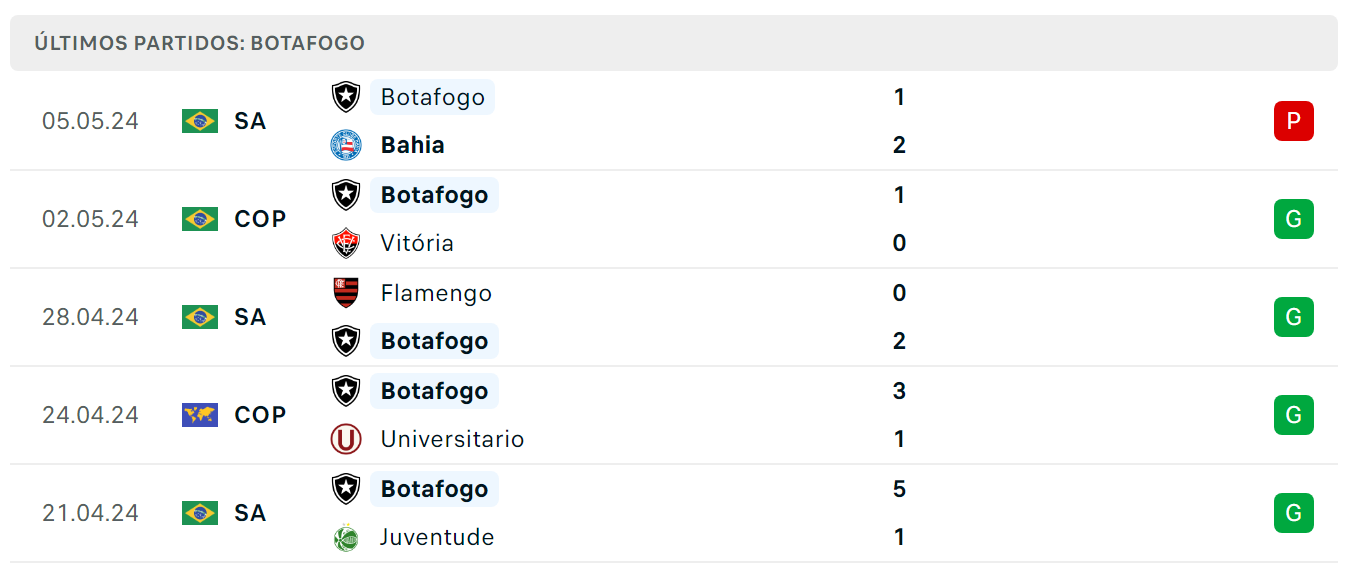Screen dimensions: 1354x577
Task: Click the red P result badge
Action: (1293, 121)
